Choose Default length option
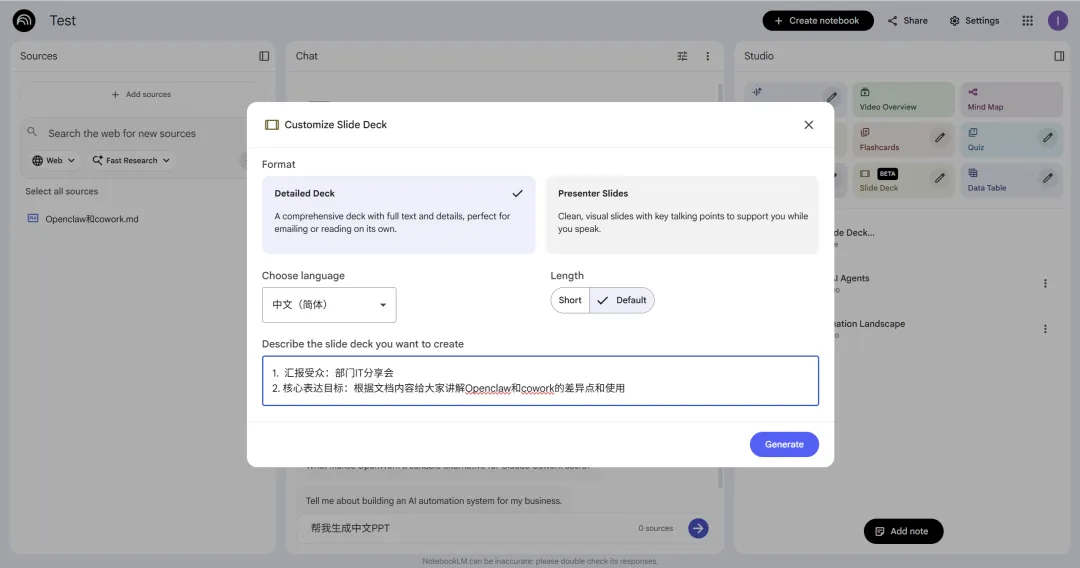1080x568 pixels. [622, 300]
